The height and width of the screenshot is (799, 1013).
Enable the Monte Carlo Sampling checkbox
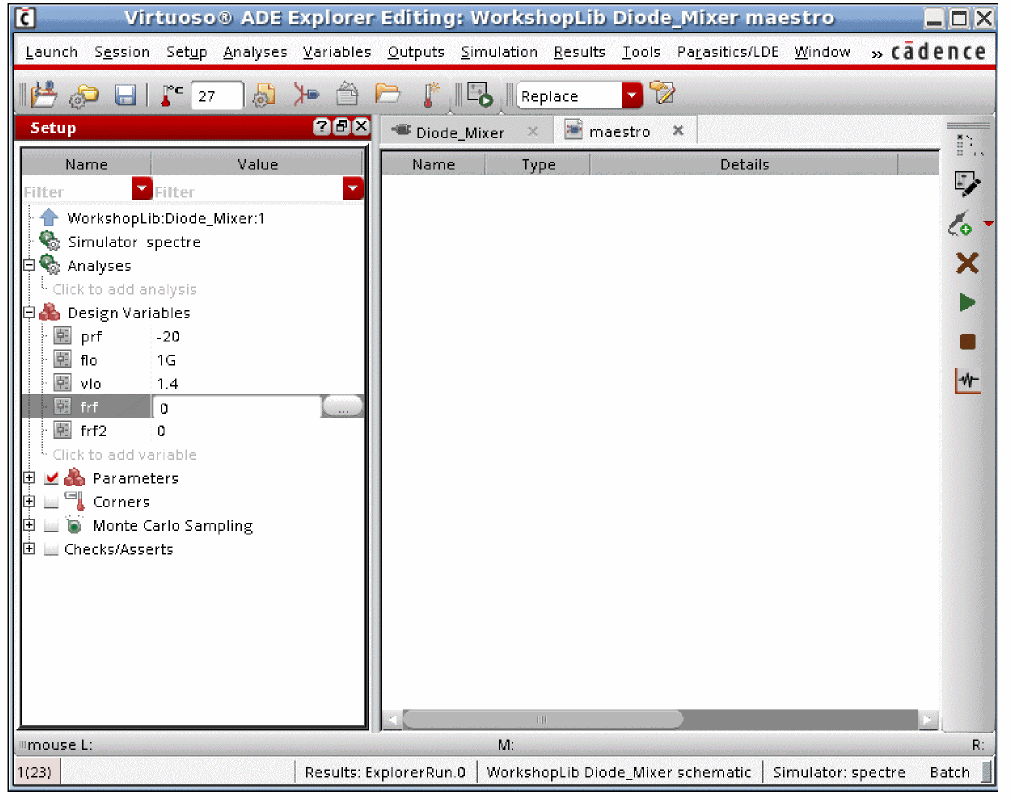click(52, 526)
